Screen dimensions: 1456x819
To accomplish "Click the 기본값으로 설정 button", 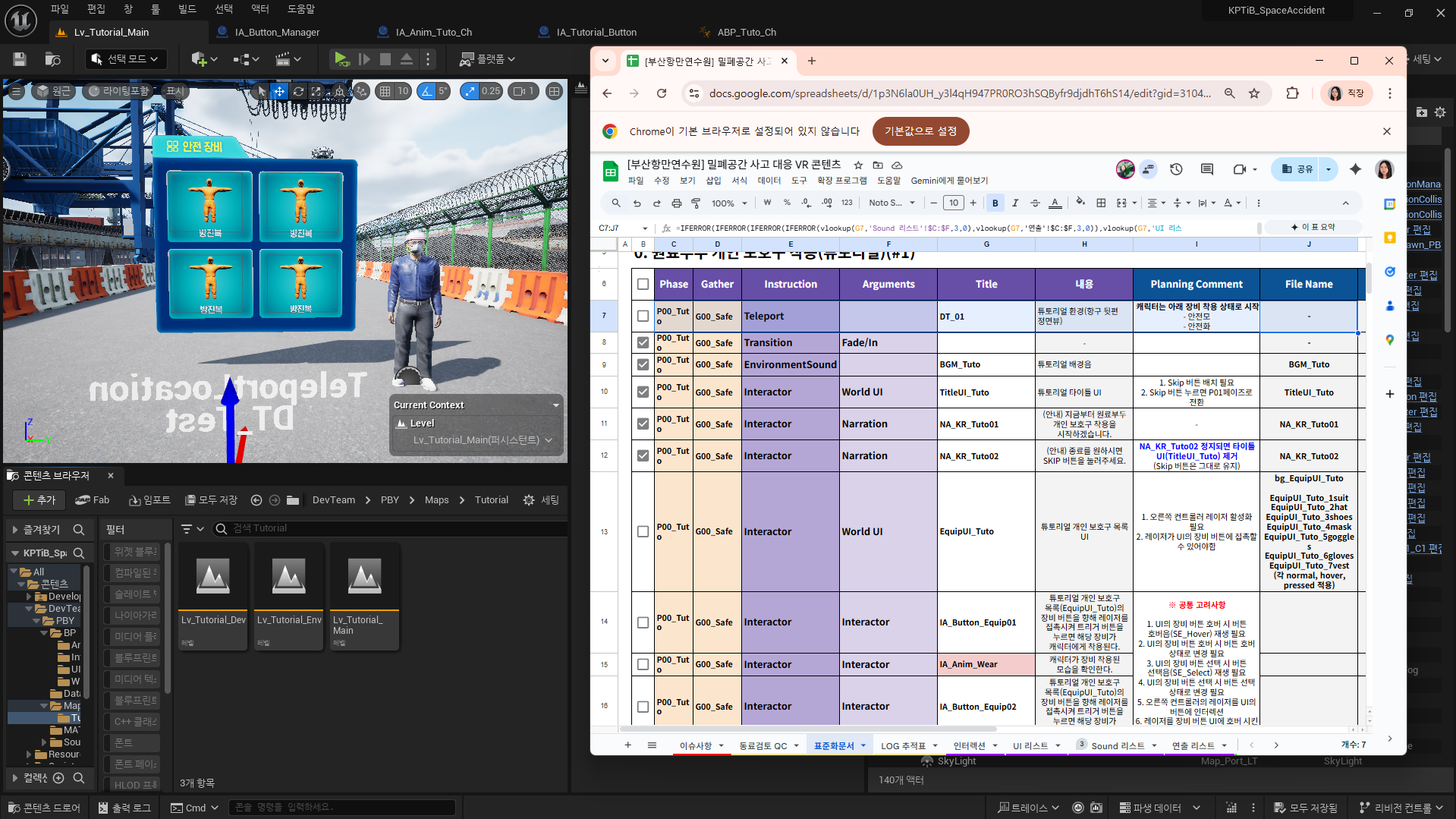I will tap(920, 131).
